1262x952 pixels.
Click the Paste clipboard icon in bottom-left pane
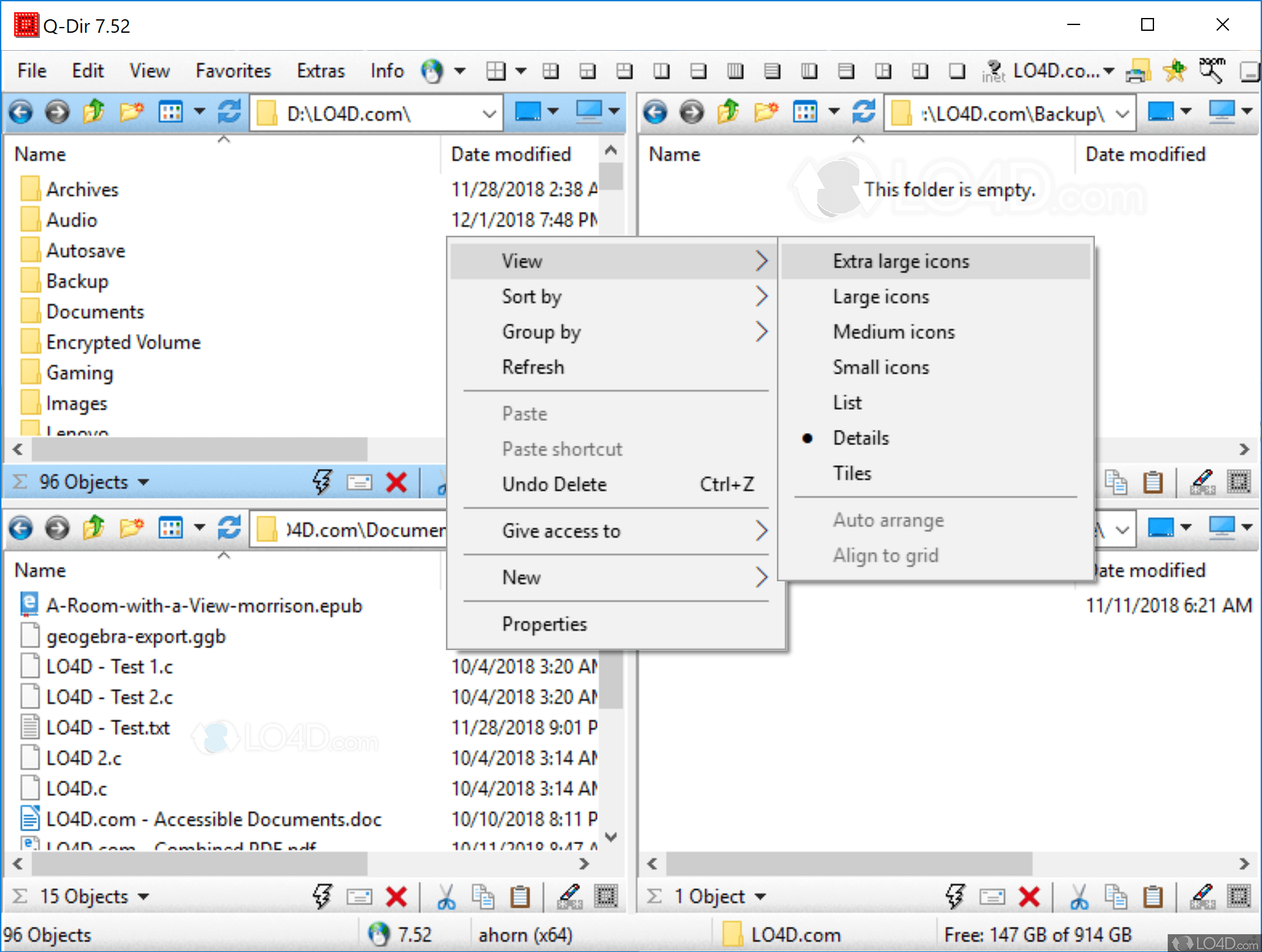(x=520, y=897)
